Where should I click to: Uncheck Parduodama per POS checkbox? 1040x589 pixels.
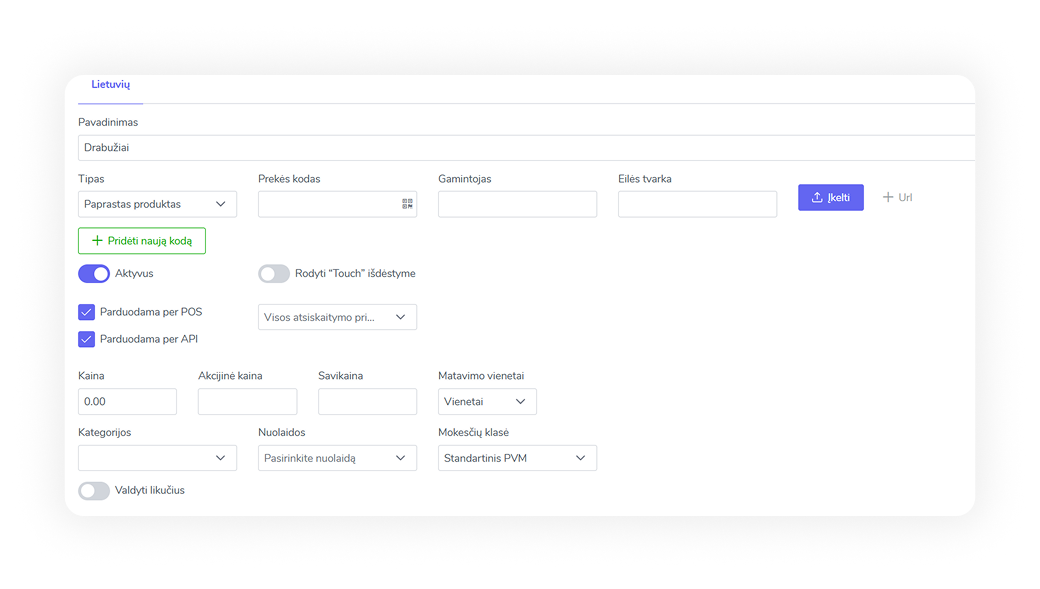point(87,312)
